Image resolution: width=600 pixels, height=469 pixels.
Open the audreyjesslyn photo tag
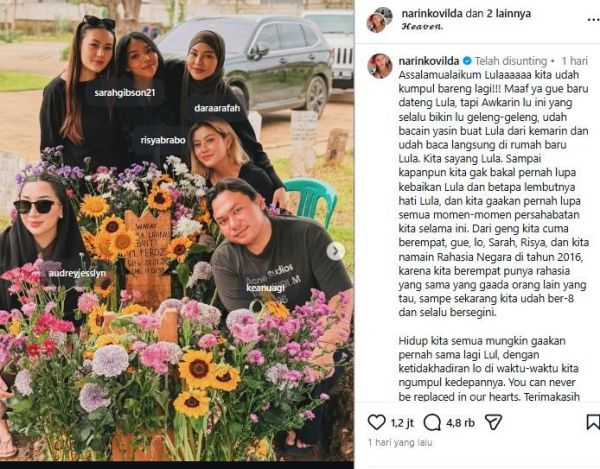tap(77, 274)
